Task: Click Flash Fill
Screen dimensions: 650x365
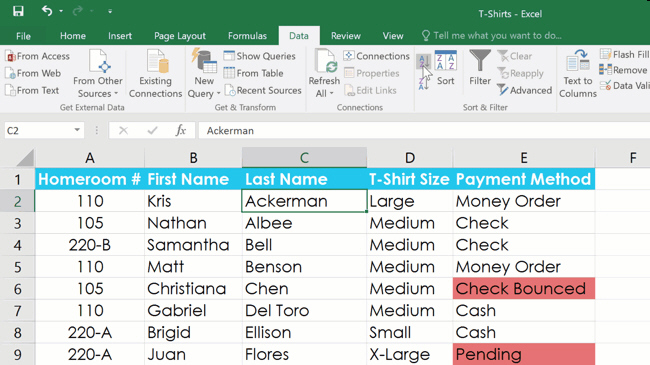Action: (624, 55)
